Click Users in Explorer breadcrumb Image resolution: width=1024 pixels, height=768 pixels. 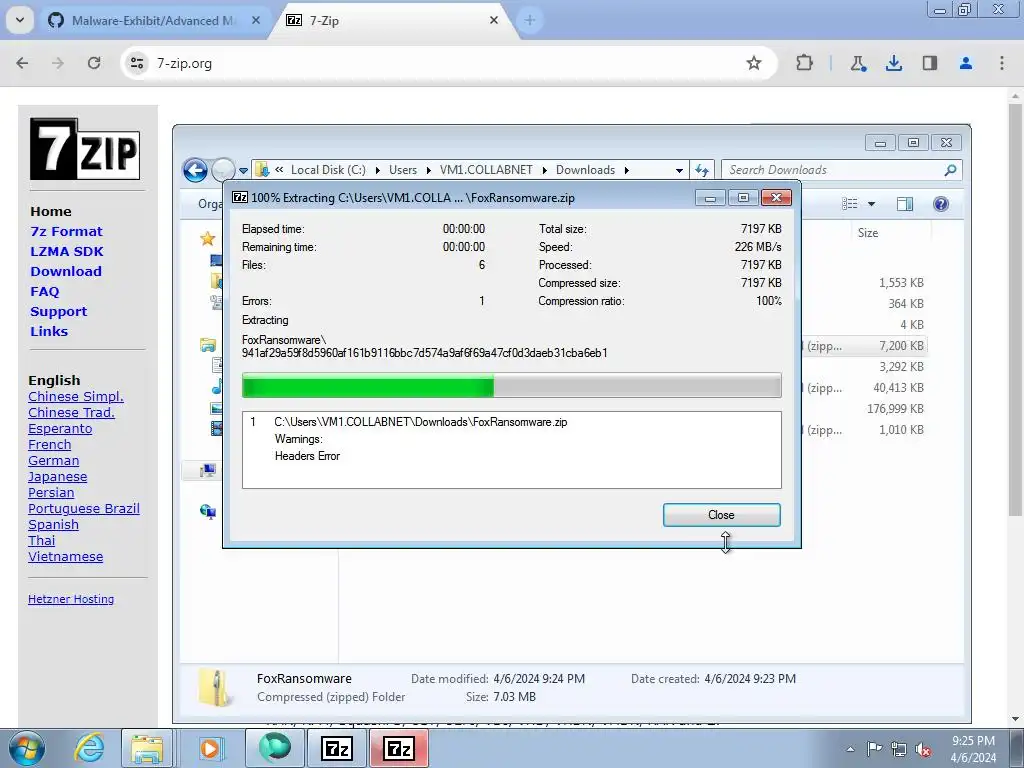click(x=403, y=170)
